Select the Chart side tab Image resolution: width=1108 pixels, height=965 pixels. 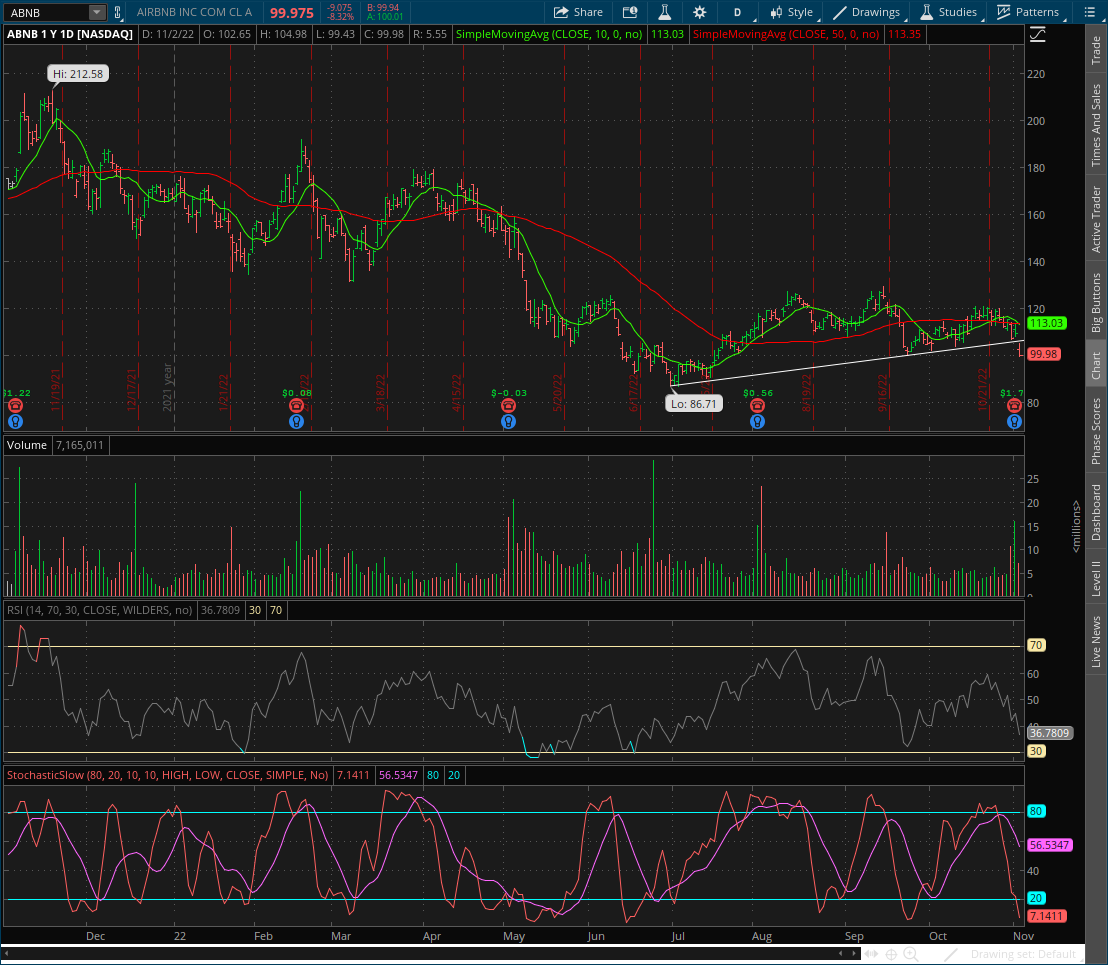pyautogui.click(x=1096, y=366)
